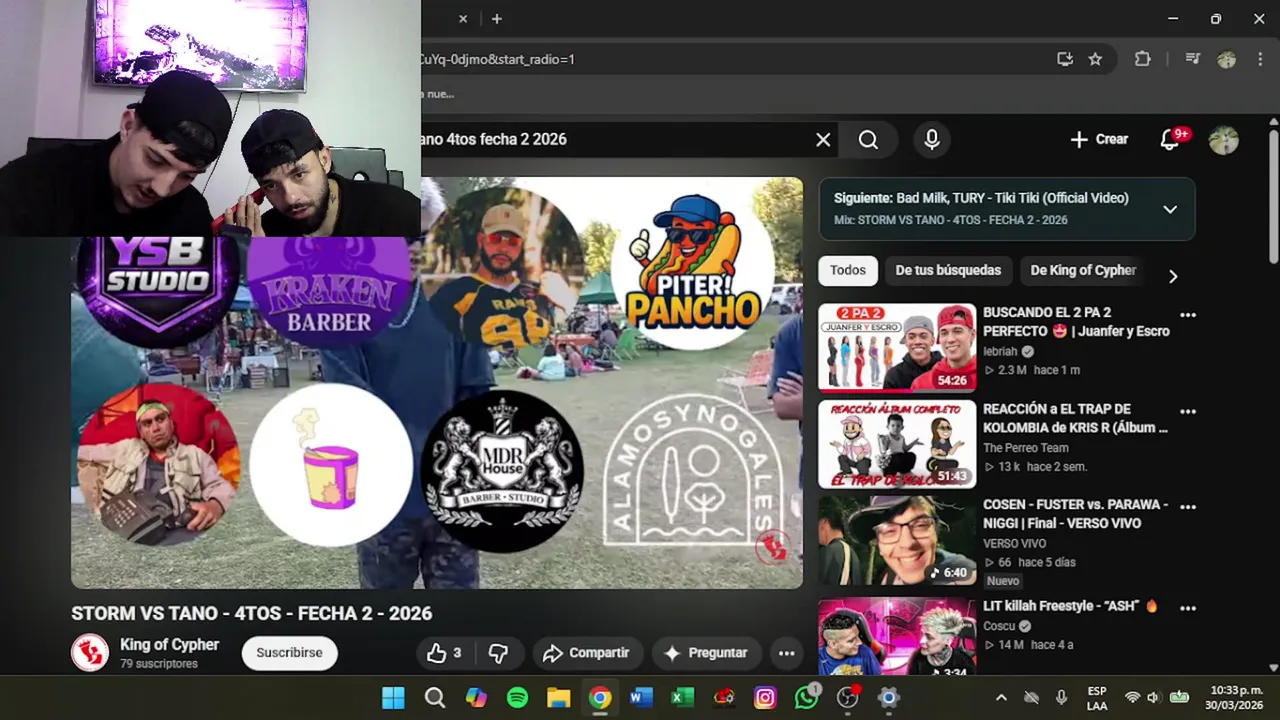Open VERSO VIVO channel name

click(x=1014, y=544)
